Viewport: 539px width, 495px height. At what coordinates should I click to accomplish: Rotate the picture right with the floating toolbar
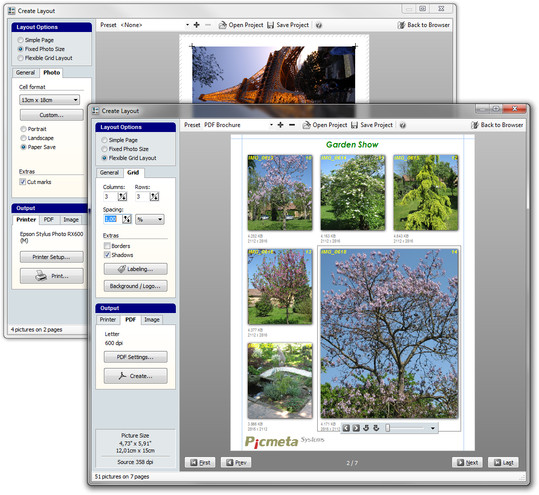[x=376, y=428]
